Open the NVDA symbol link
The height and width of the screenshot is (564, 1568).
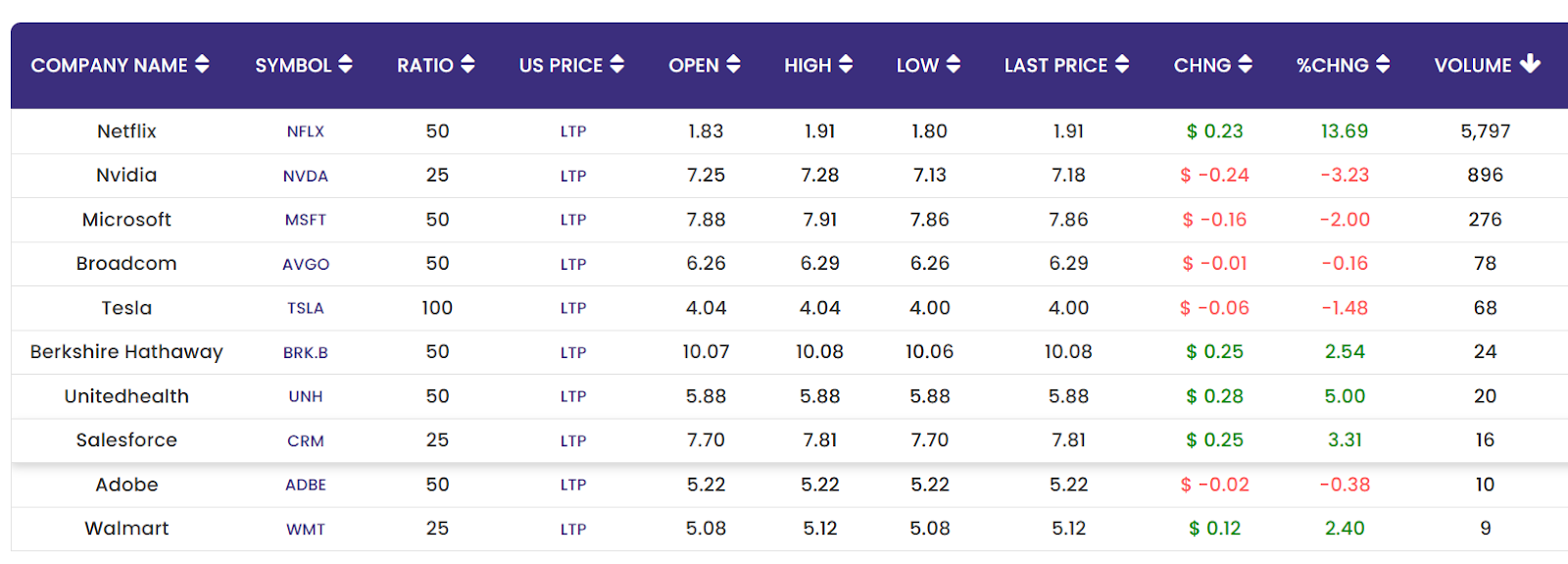pos(306,177)
